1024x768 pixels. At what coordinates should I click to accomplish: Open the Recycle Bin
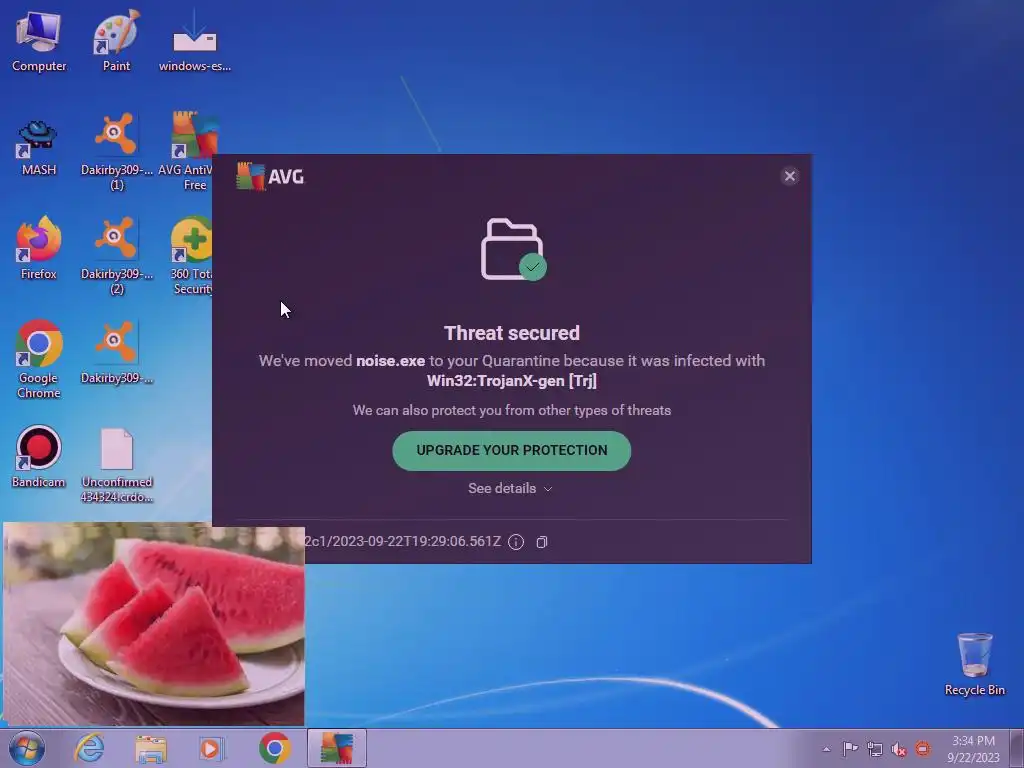(974, 664)
